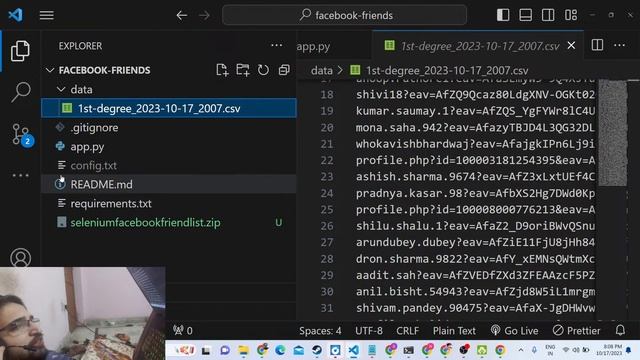
Task: Open the .gitignore file
Action: pos(169,127)
